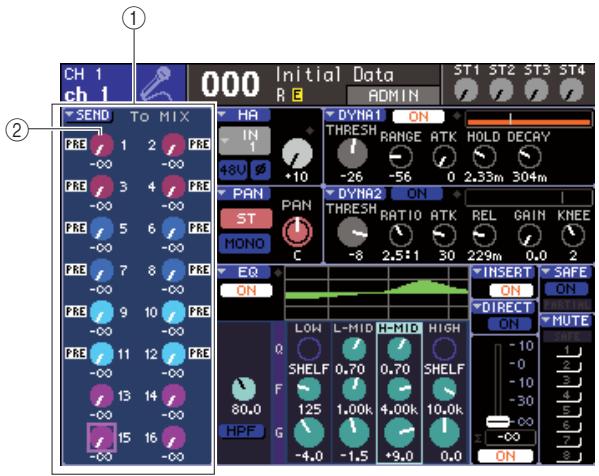599x476 pixels.
Task: Toggle the DYNA1 ON button
Action: coord(418,117)
